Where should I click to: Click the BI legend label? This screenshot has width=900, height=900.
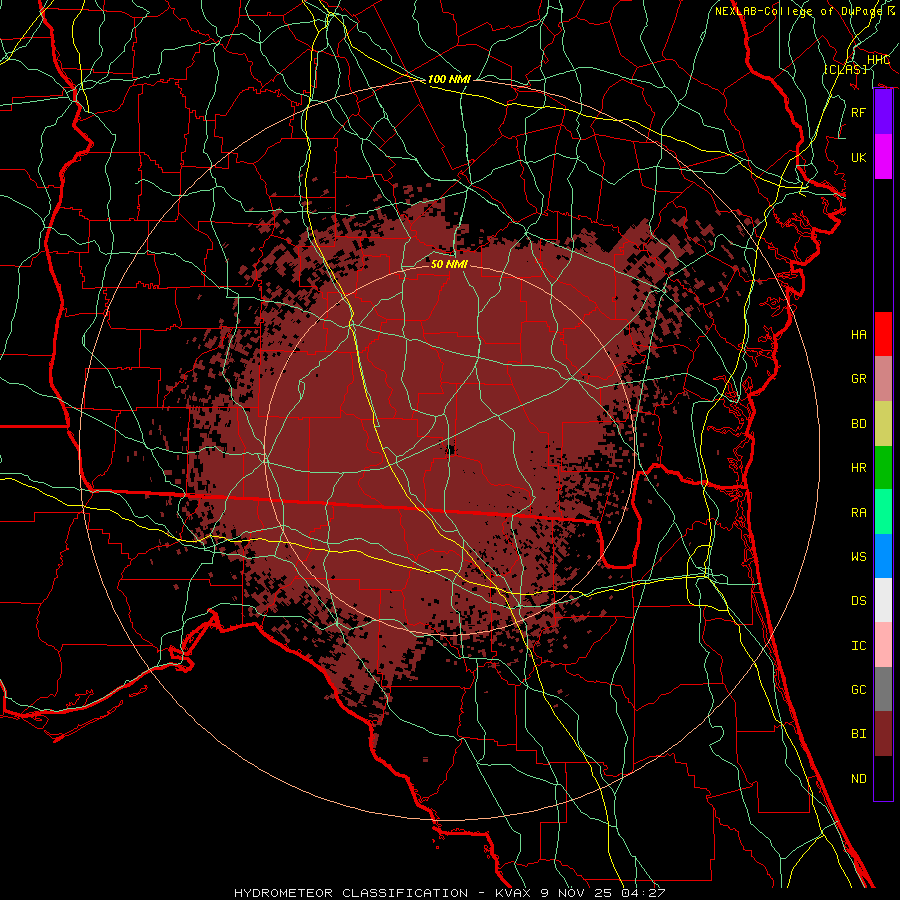point(859,734)
